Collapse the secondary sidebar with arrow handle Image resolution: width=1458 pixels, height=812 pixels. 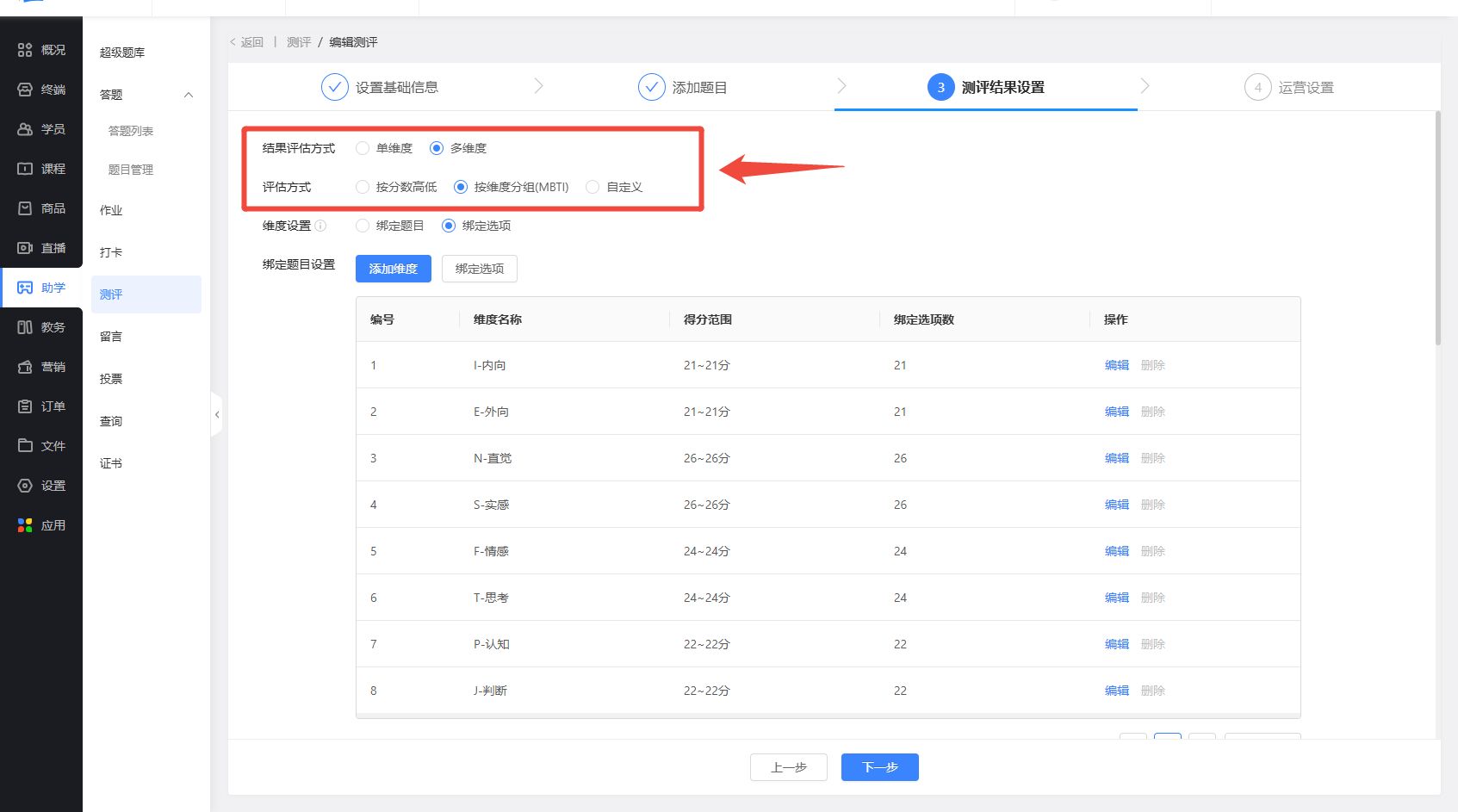point(217,415)
